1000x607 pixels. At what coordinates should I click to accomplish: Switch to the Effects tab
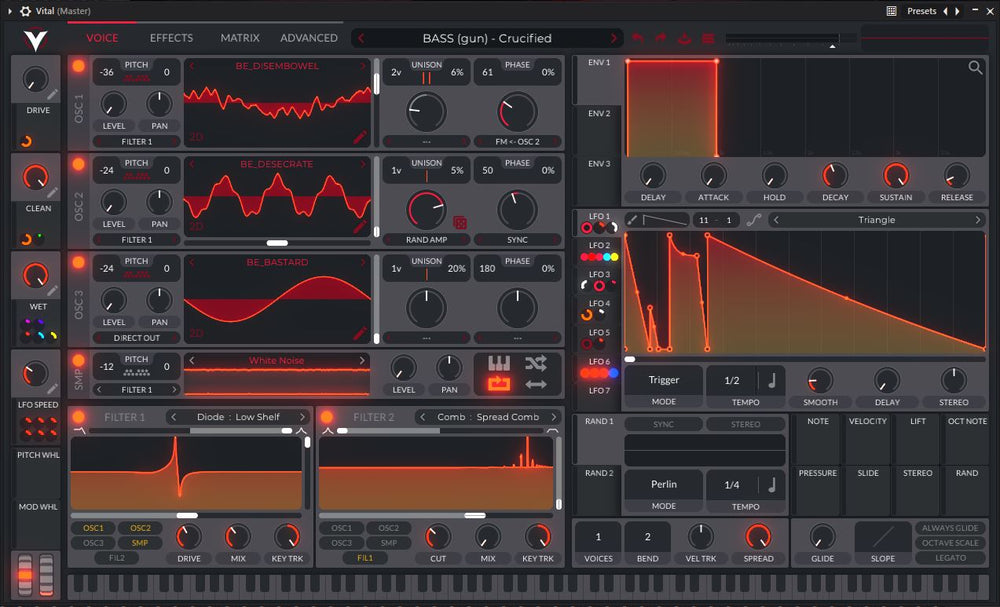coord(171,38)
